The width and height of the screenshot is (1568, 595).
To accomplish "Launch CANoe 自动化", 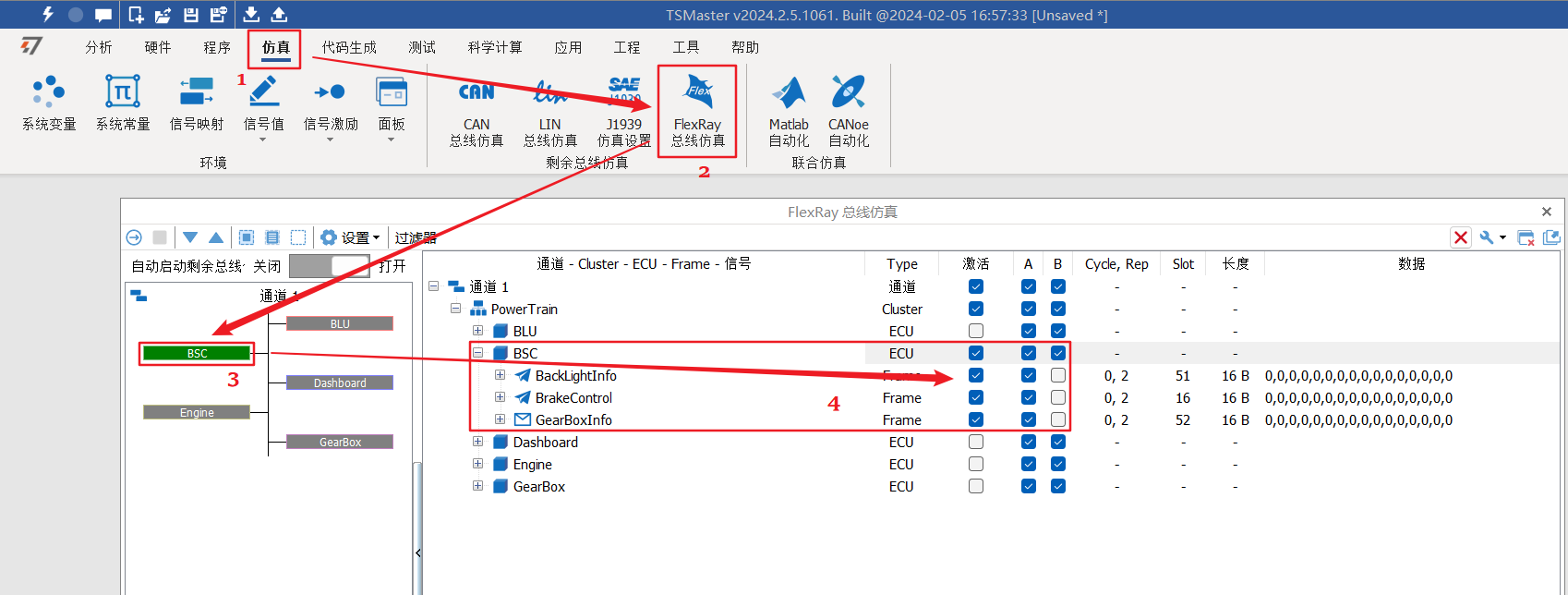I will pos(849,111).
